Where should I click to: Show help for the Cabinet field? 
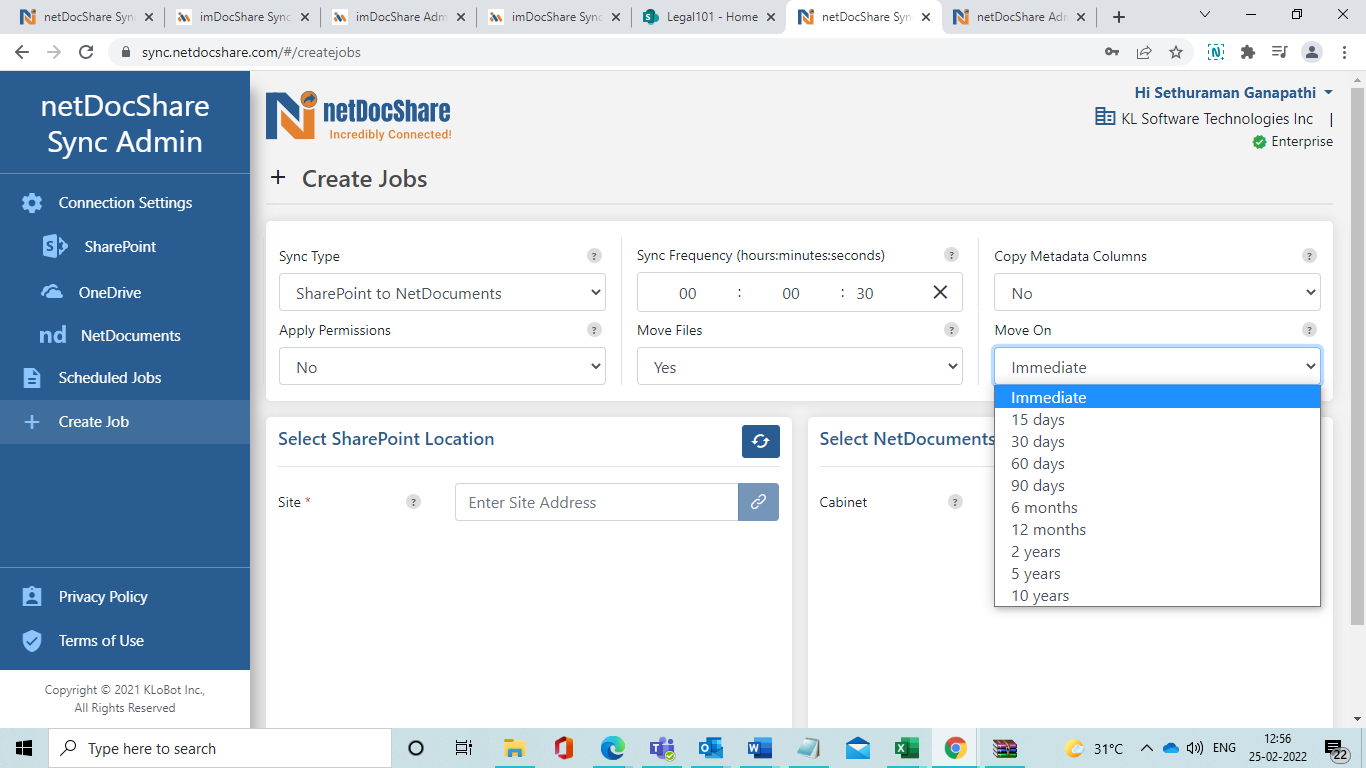point(955,502)
